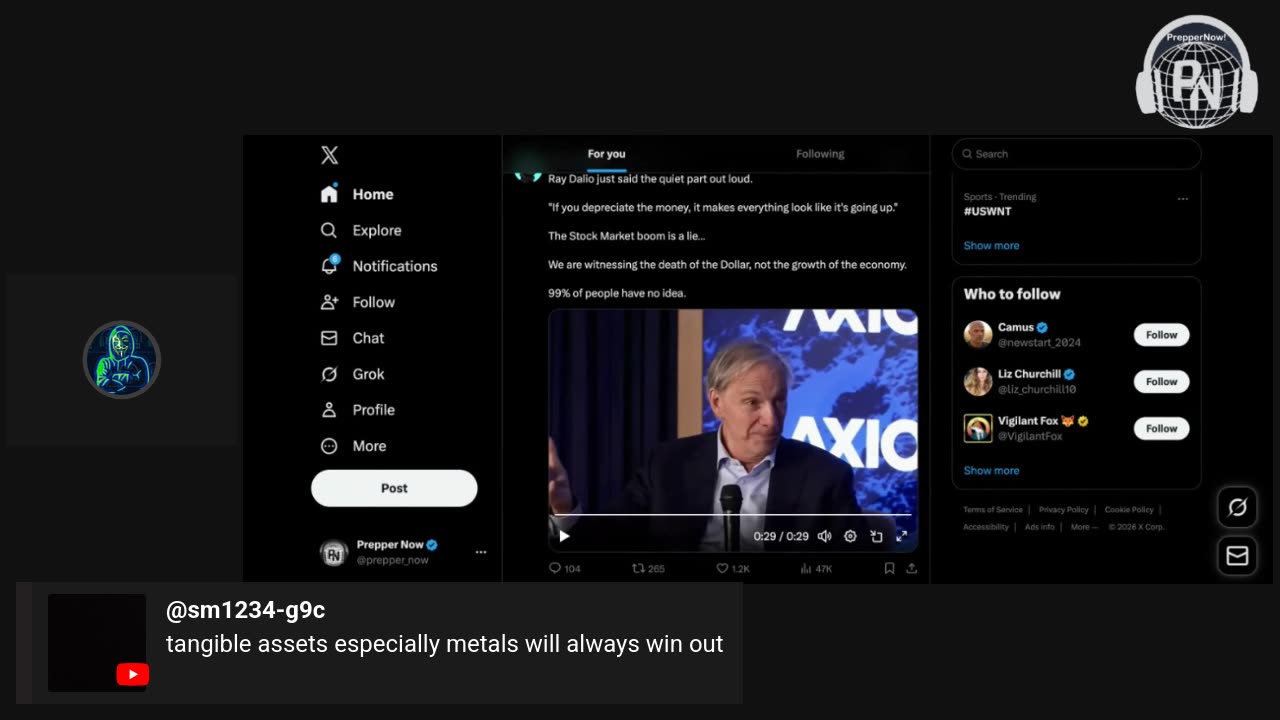Open Vigilant Fox profile avatar

pyautogui.click(x=978, y=428)
